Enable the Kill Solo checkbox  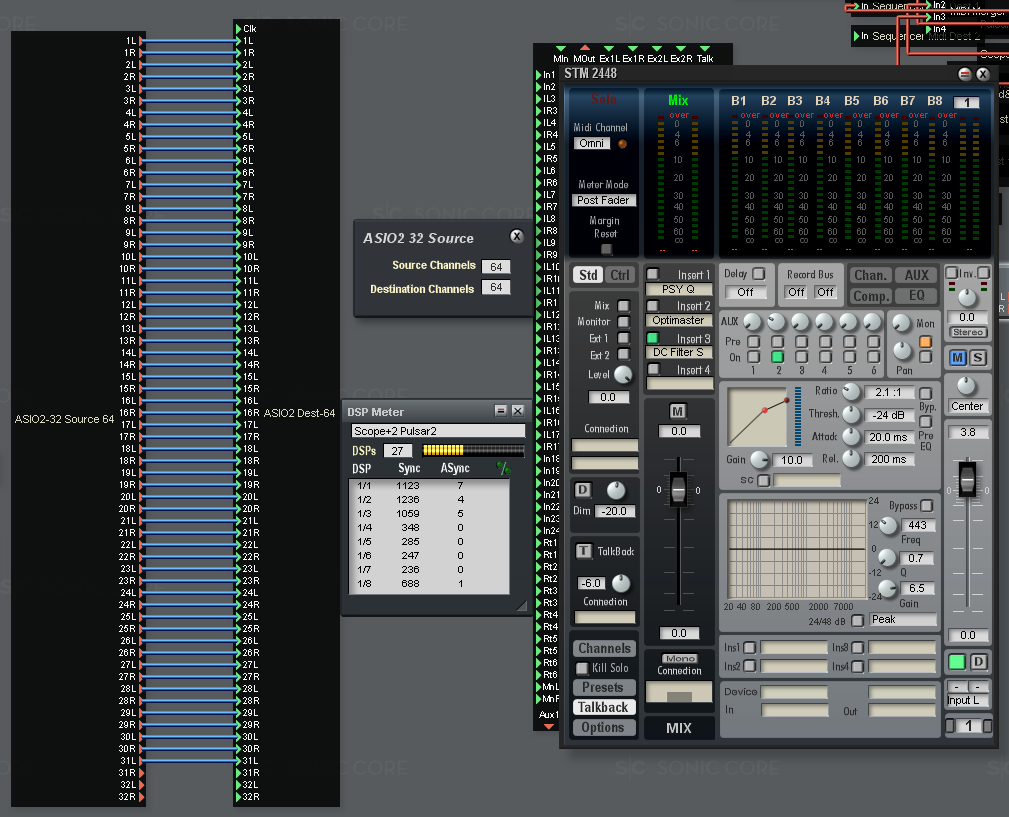[582, 668]
